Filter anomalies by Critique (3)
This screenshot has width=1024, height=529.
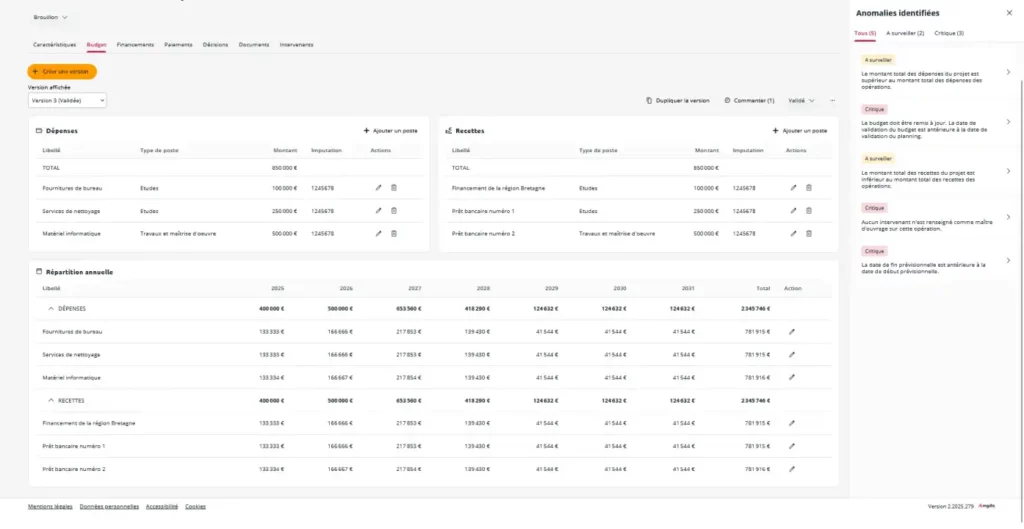pyautogui.click(x=949, y=33)
